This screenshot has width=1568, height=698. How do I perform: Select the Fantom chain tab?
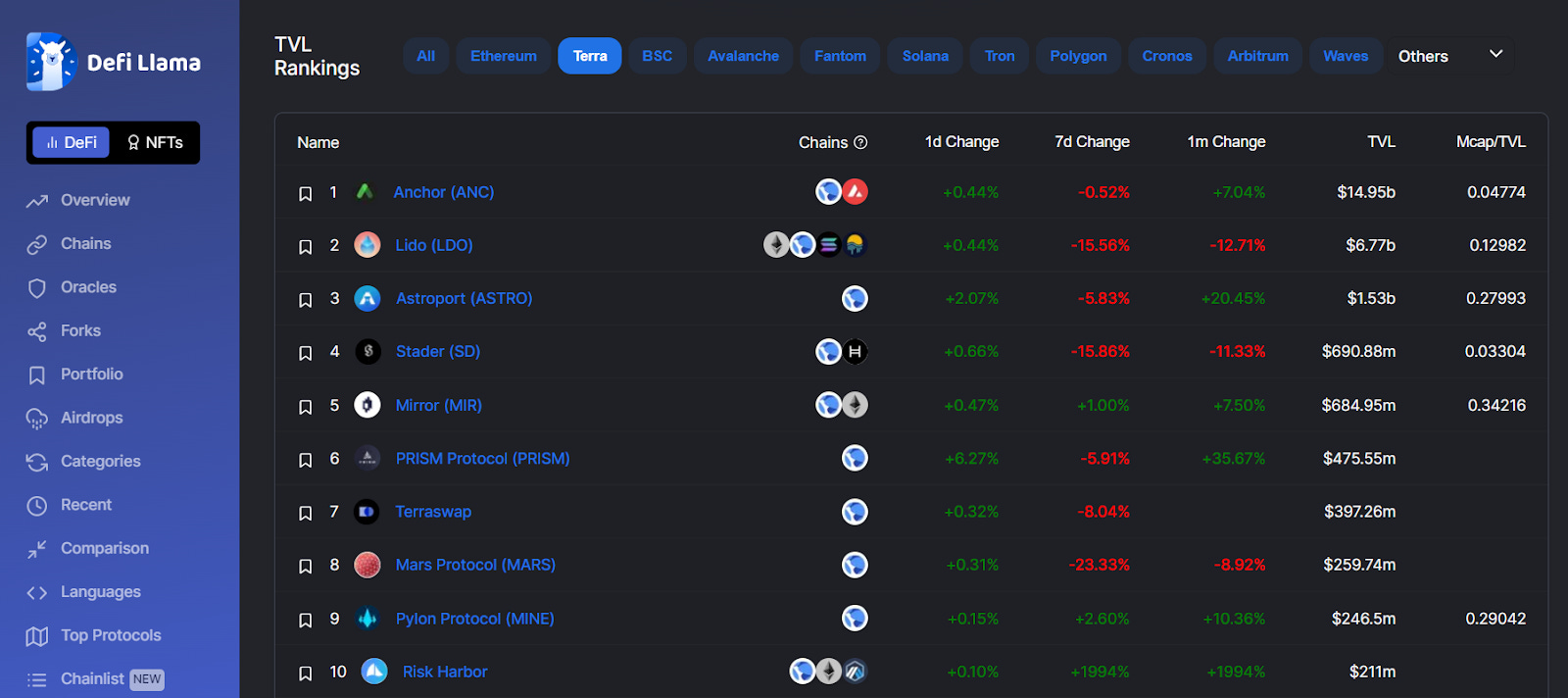pos(840,56)
